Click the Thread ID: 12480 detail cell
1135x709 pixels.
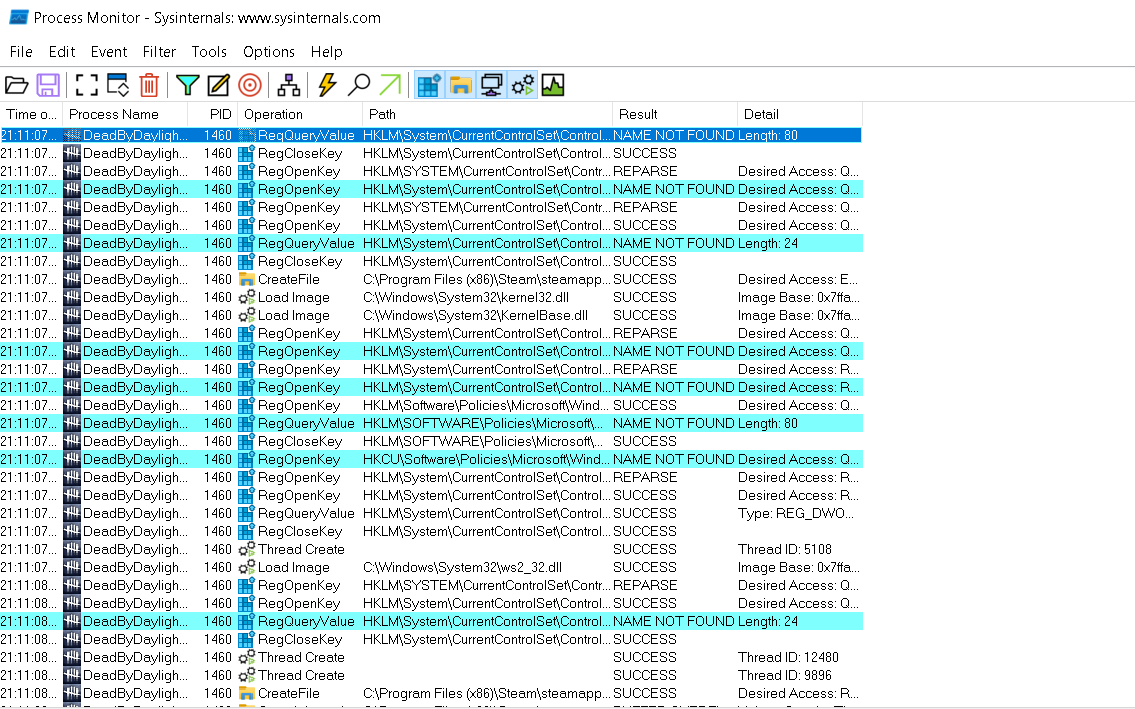pyautogui.click(x=788, y=658)
